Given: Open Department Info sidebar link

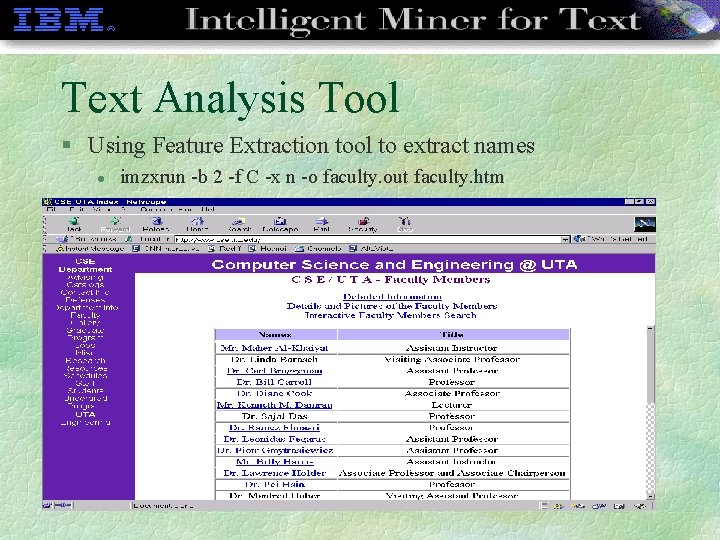Looking at the screenshot, I should click(x=86, y=308).
